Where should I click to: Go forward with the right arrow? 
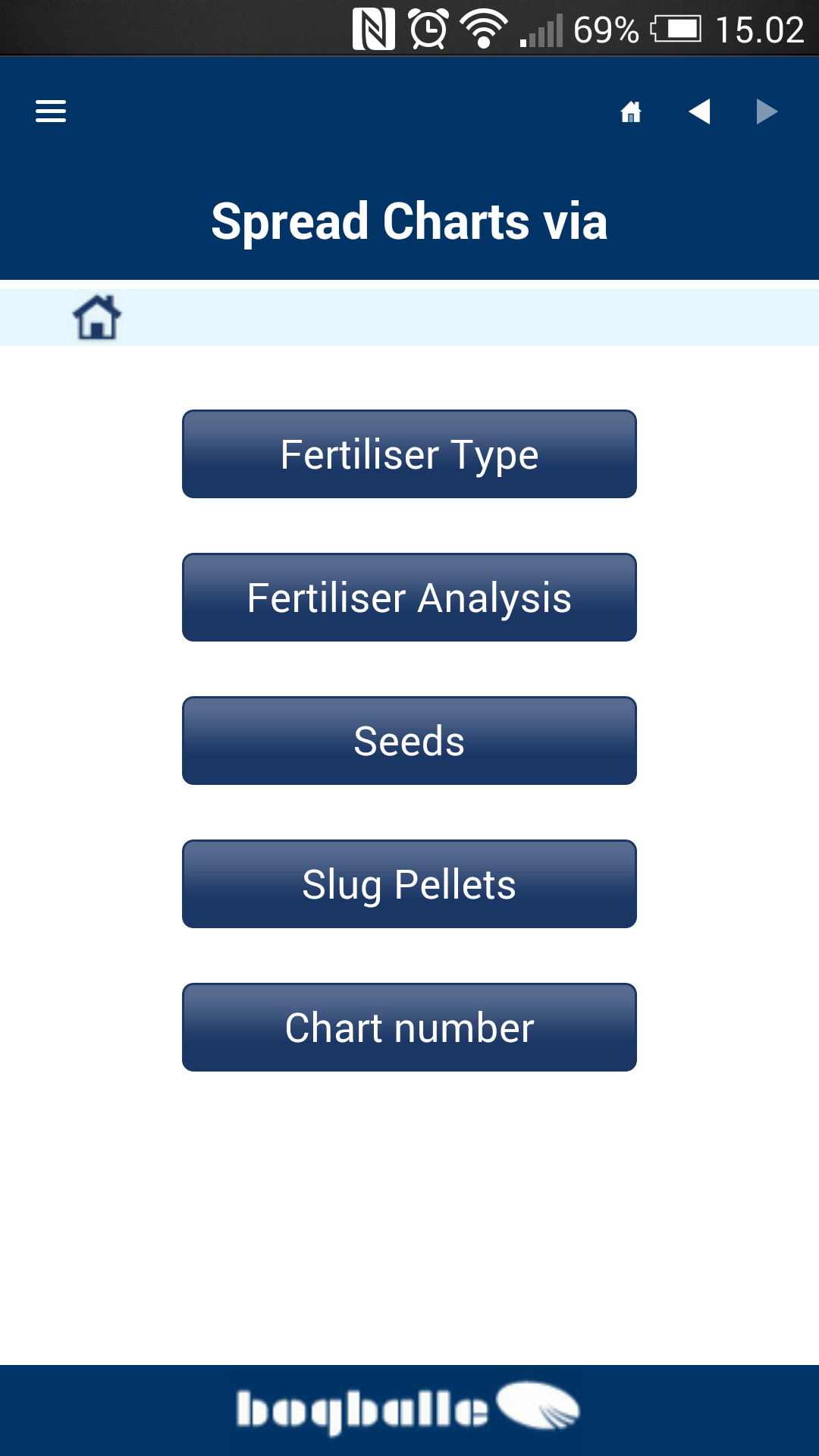767,111
